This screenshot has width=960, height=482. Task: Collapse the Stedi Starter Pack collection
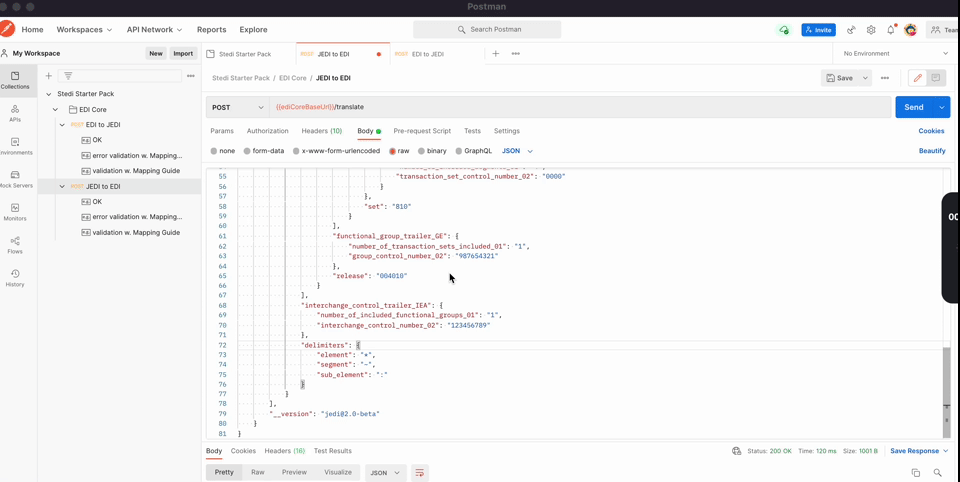point(49,94)
